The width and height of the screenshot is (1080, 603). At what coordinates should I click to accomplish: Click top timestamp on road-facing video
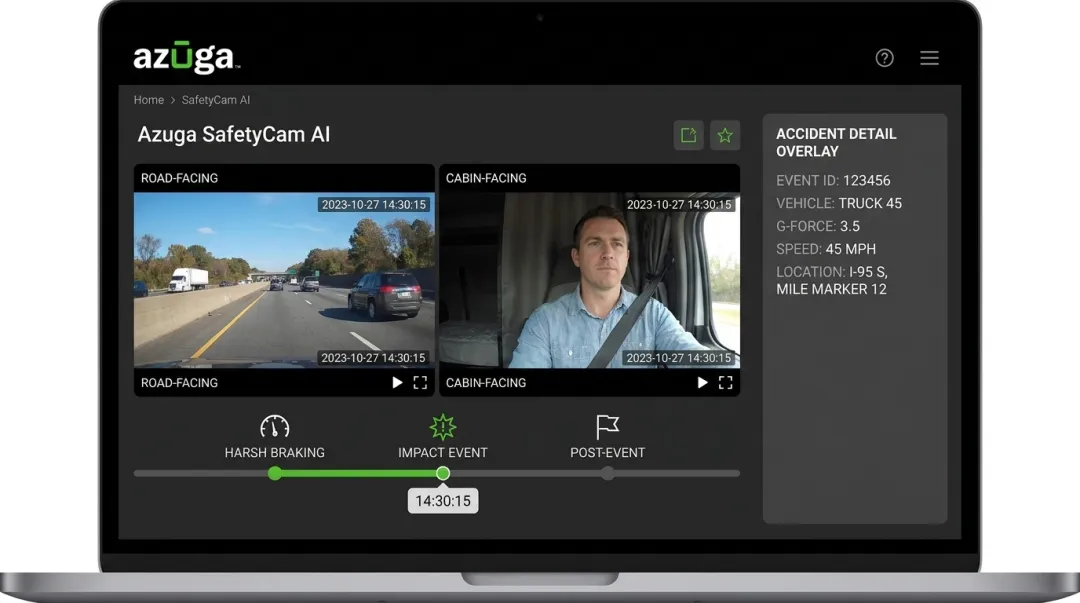point(374,205)
